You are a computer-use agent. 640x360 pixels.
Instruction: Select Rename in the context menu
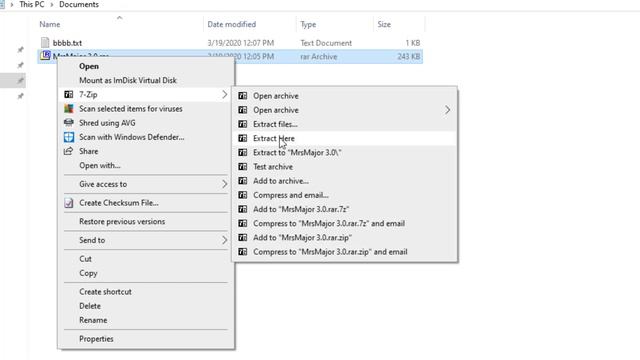click(x=93, y=320)
